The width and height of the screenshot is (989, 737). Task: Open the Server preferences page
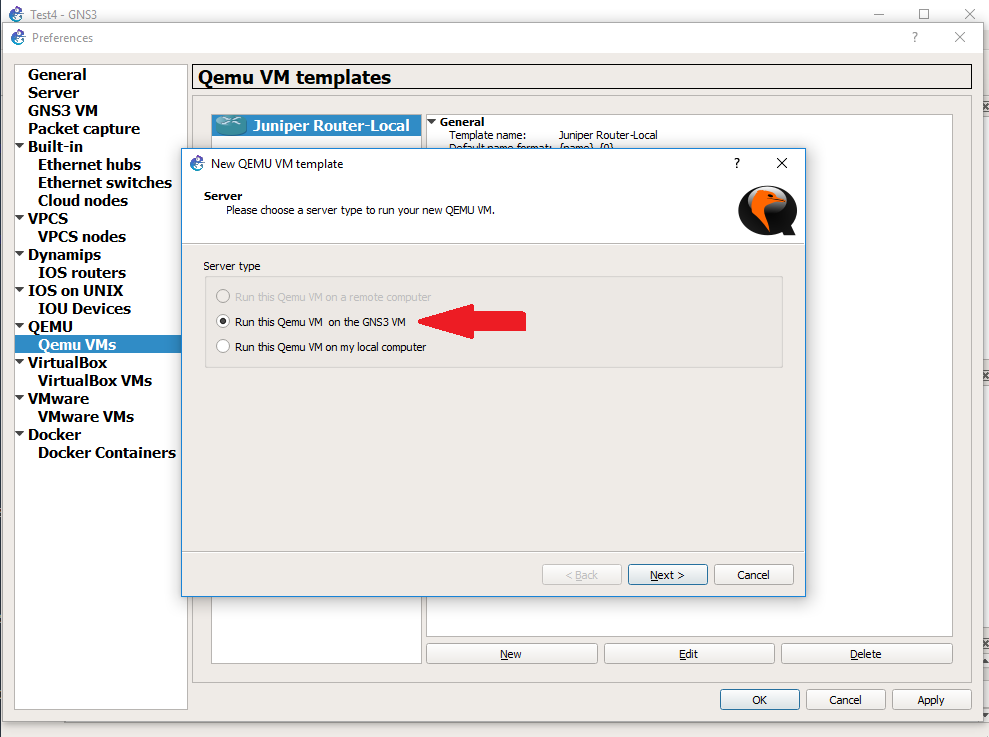tap(53, 93)
